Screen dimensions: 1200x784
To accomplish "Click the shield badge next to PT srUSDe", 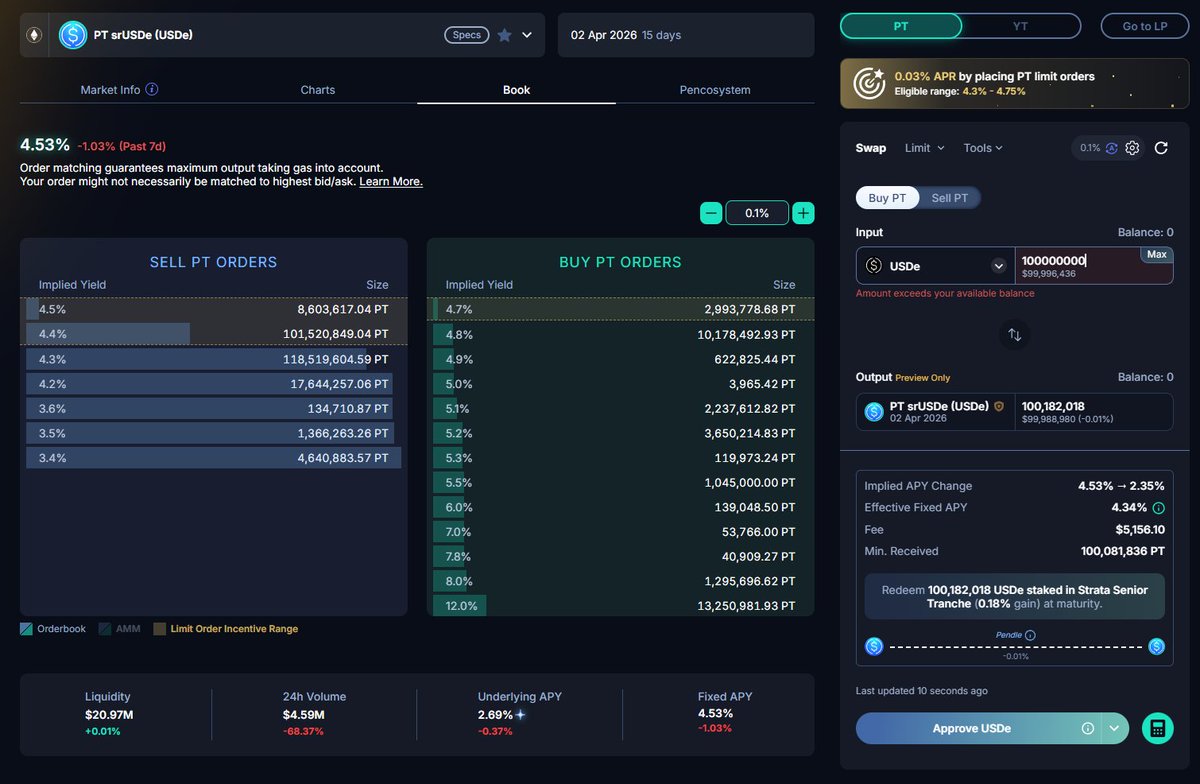I will [998, 406].
